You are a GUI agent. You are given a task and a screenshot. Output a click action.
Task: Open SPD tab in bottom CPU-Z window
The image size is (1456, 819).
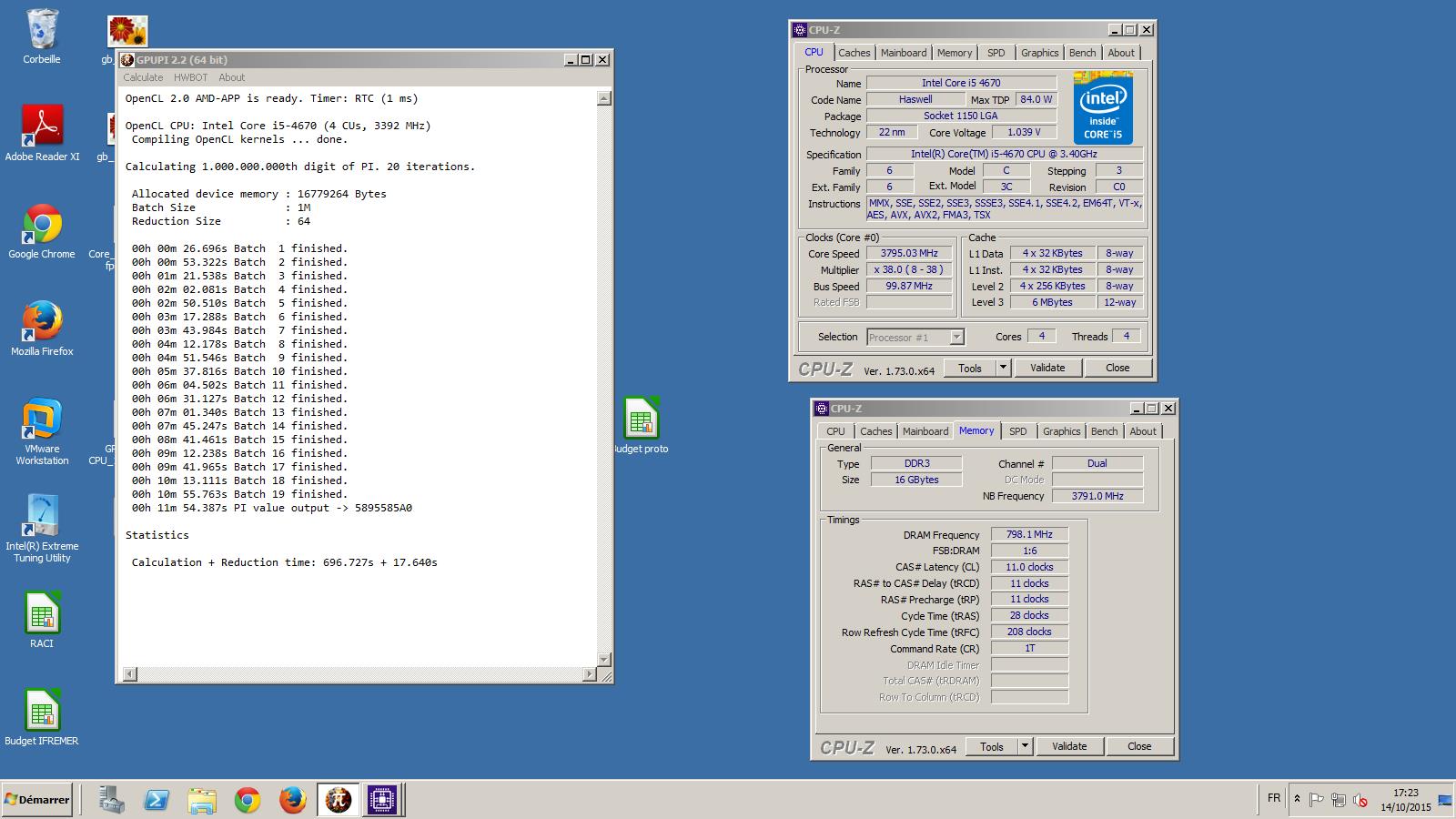coord(1018,431)
